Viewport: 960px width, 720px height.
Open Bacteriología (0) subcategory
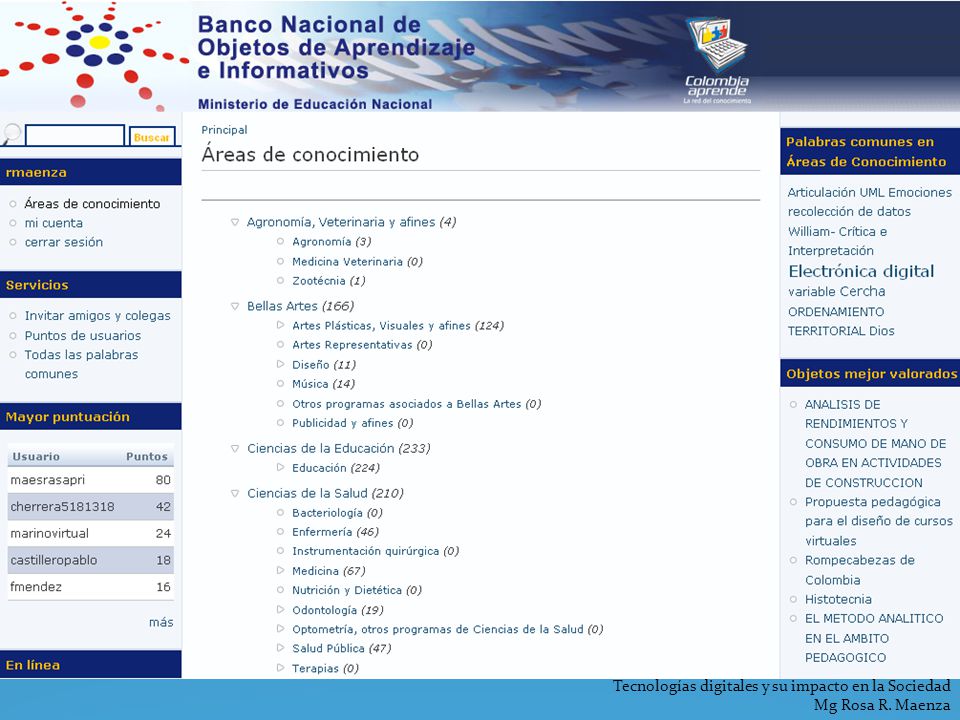point(337,513)
